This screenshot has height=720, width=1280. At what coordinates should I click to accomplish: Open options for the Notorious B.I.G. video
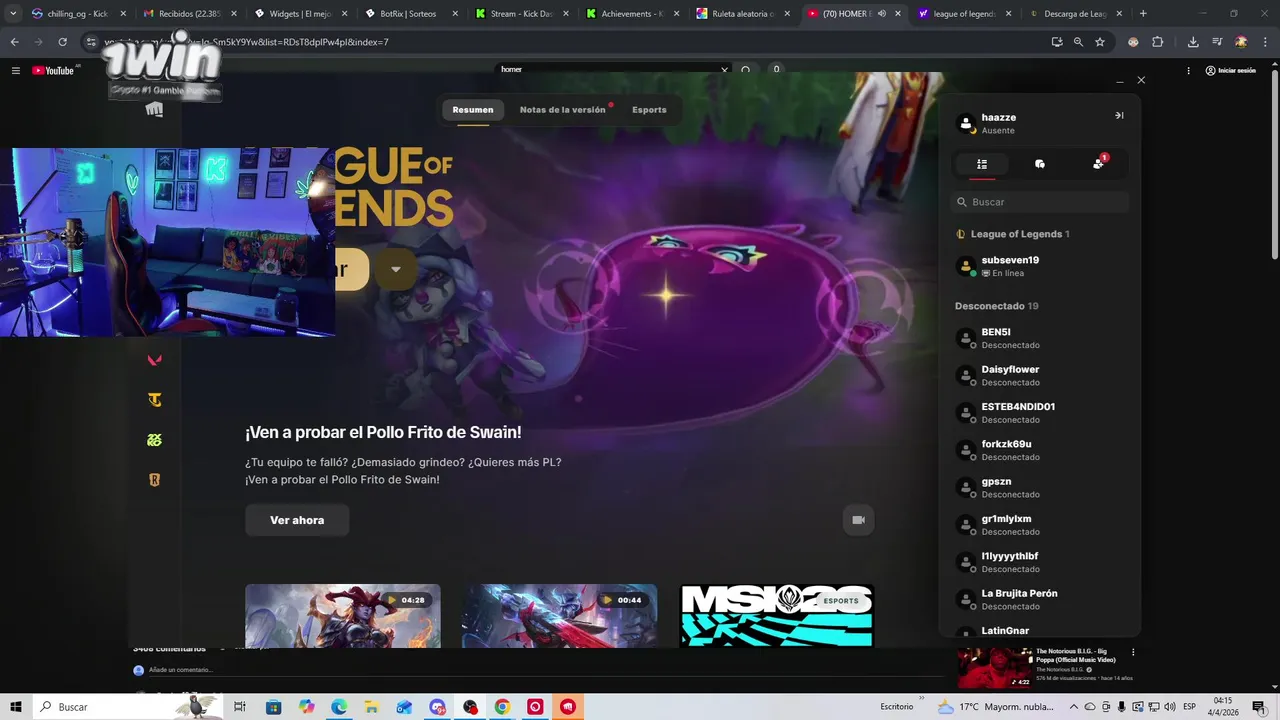click(1133, 652)
